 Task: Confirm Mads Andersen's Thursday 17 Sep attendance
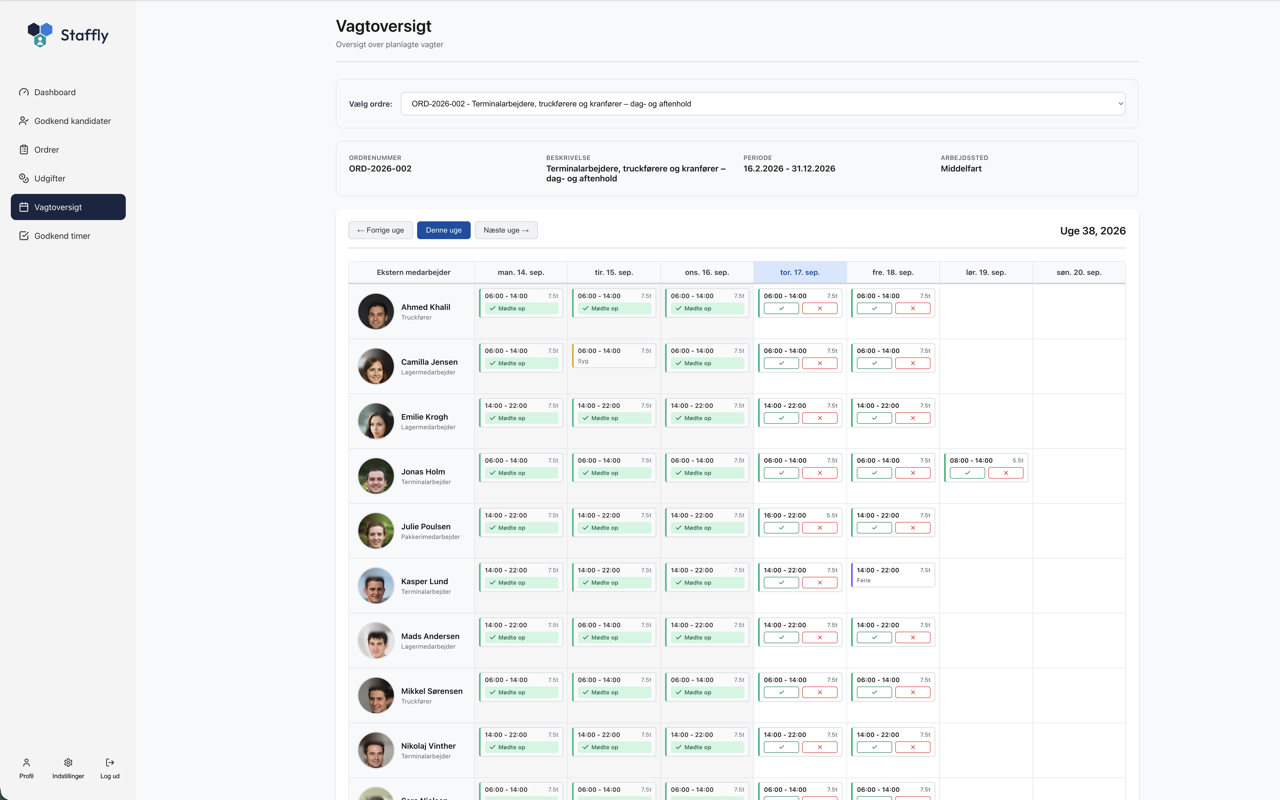tap(781, 637)
